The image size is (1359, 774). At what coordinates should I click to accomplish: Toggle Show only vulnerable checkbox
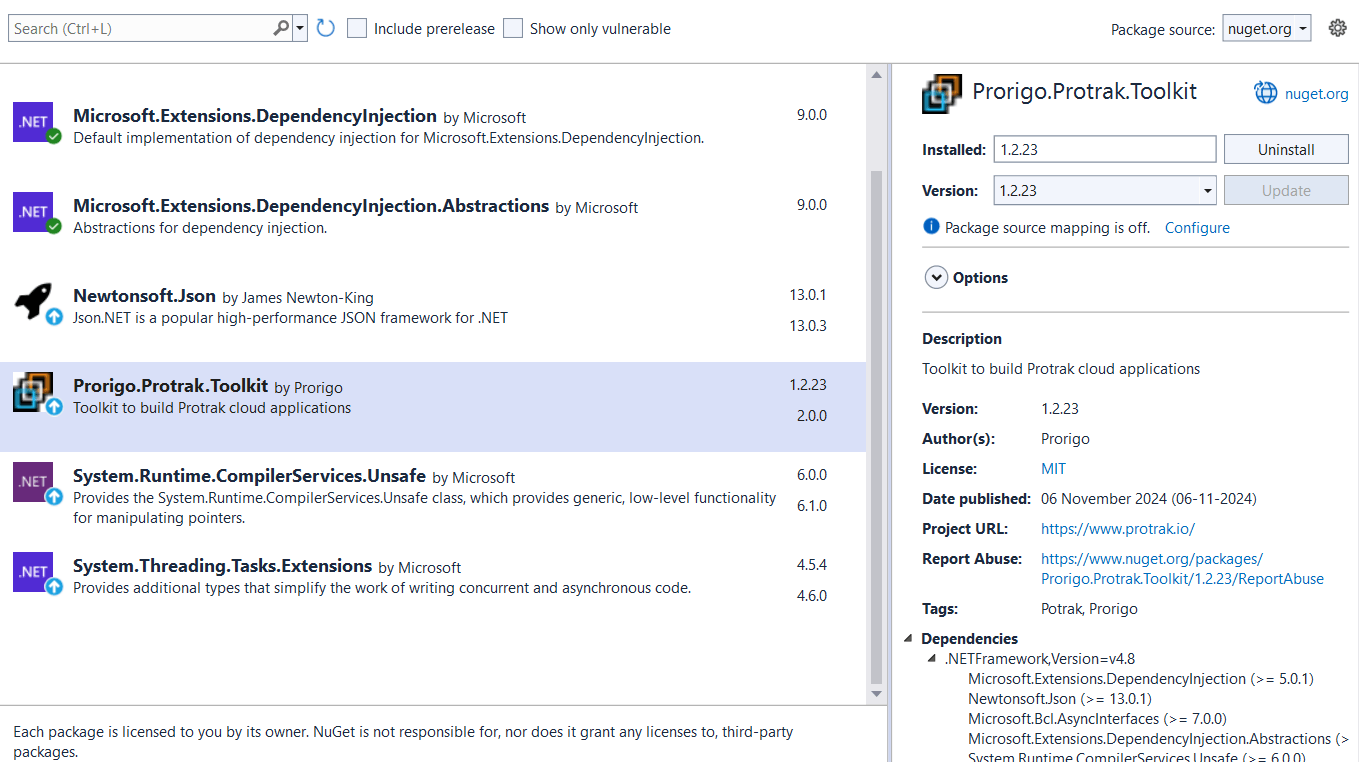pyautogui.click(x=513, y=28)
